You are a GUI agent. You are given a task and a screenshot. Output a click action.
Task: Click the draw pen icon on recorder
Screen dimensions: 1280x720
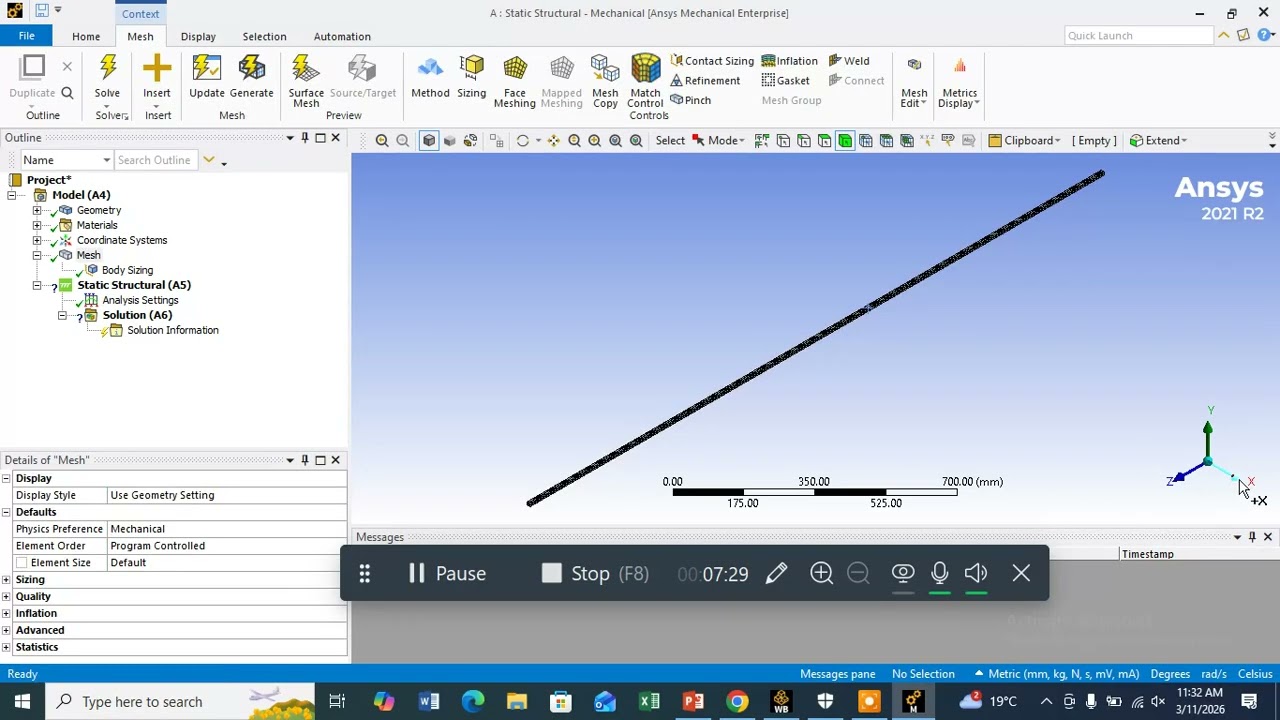776,573
